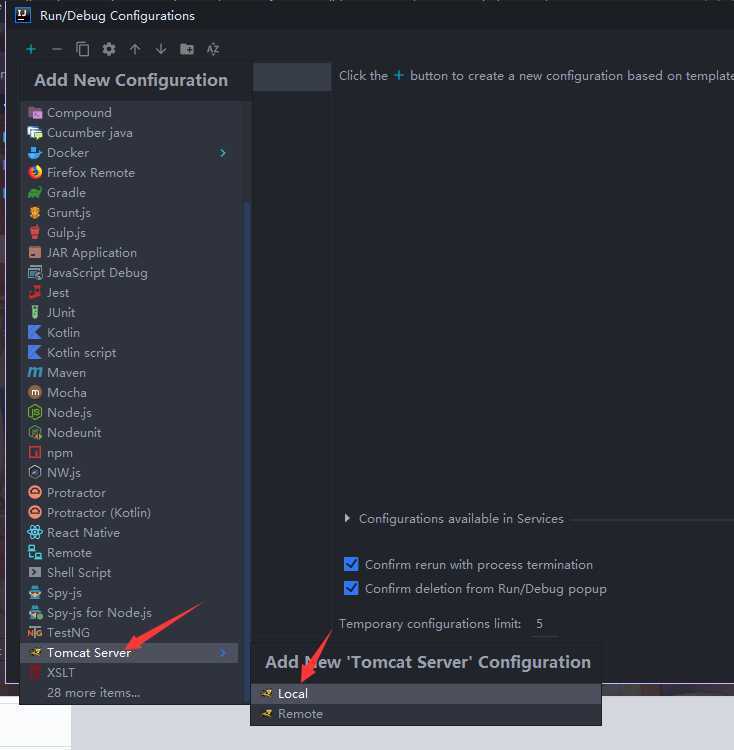Click the Move Up arrow icon
The image size is (734, 750).
(135, 49)
